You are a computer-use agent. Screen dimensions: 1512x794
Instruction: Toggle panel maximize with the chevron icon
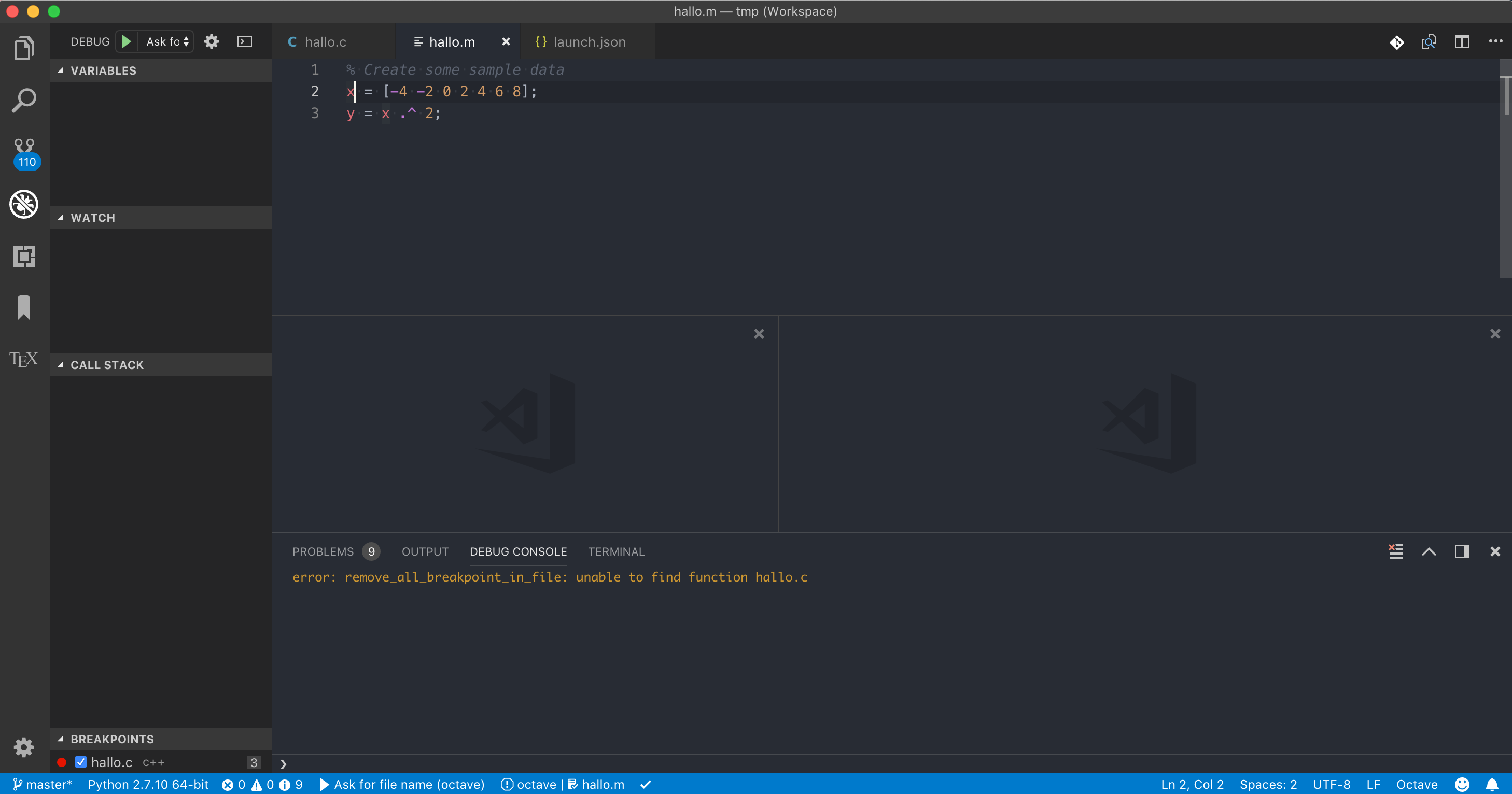point(1430,551)
